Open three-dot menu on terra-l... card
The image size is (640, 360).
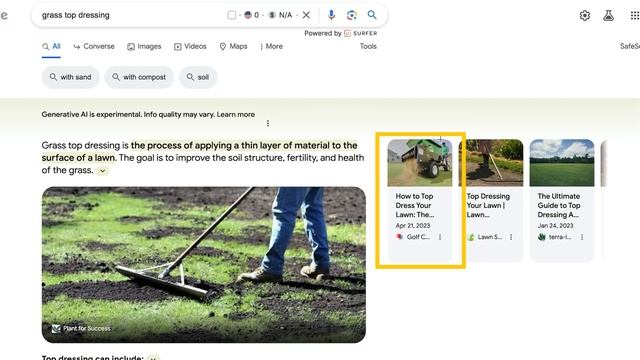(582, 237)
